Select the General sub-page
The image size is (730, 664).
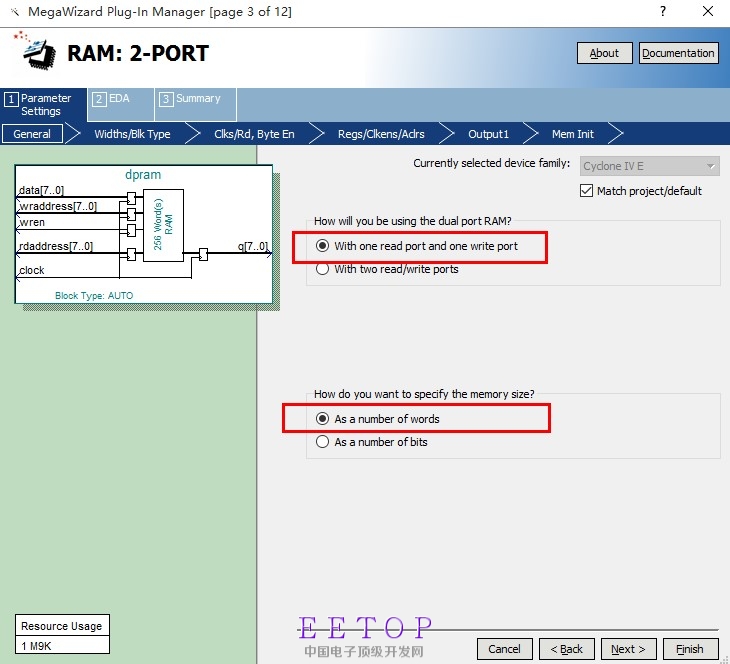(x=32, y=134)
